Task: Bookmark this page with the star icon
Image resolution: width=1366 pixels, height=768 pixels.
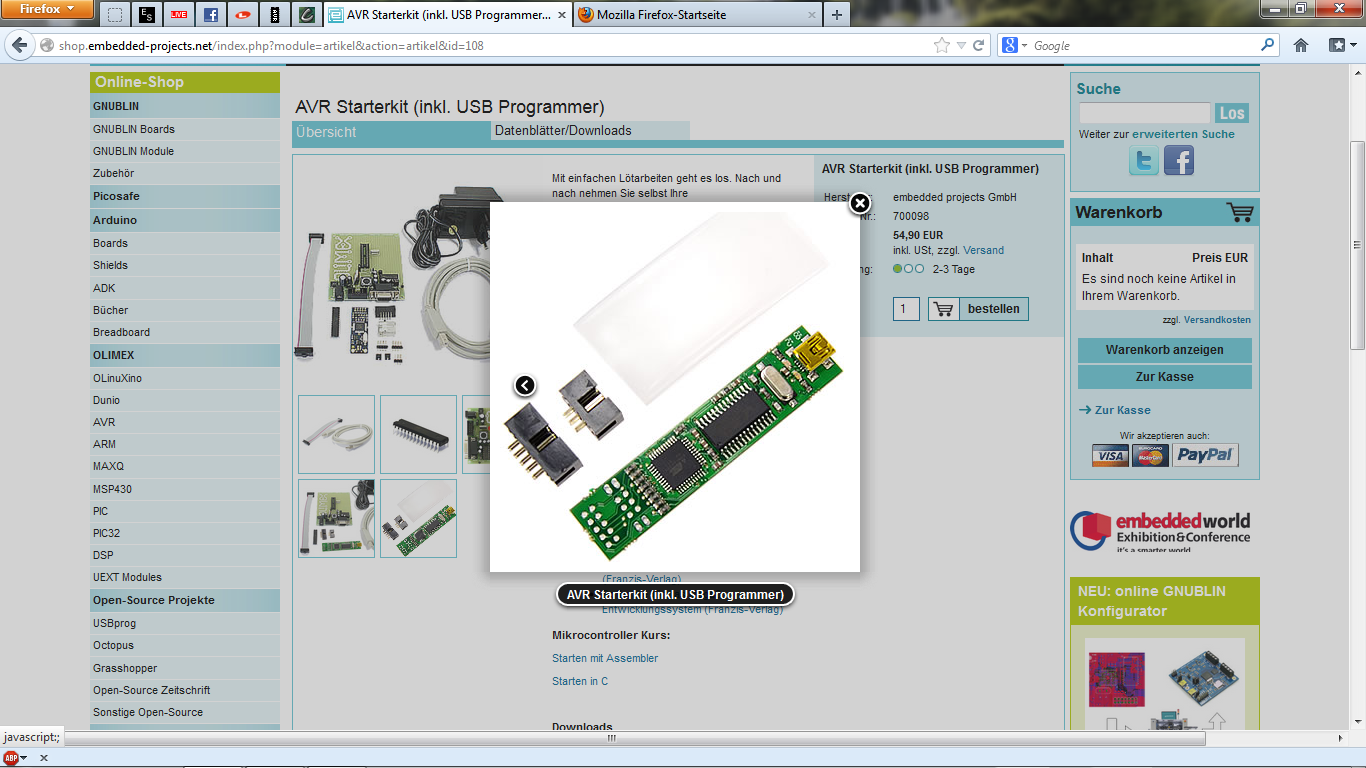Action: pyautogui.click(x=941, y=45)
